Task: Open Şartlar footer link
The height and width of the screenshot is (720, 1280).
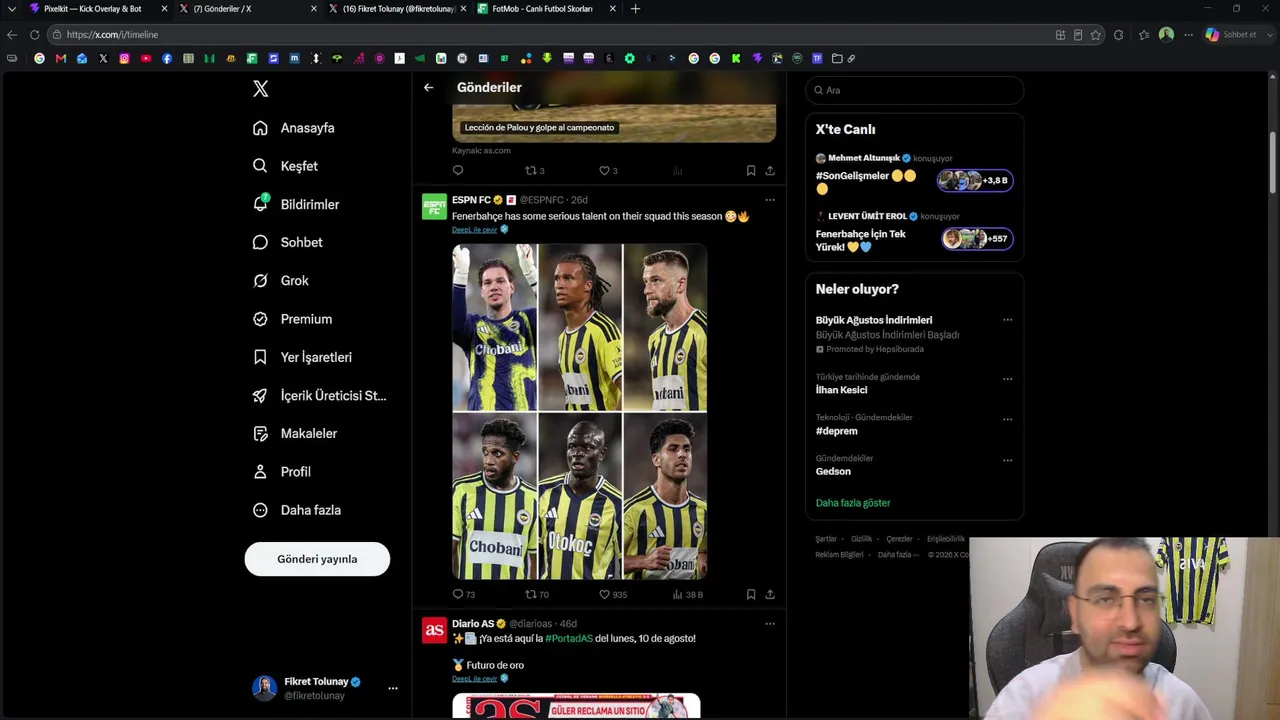Action: 826,539
